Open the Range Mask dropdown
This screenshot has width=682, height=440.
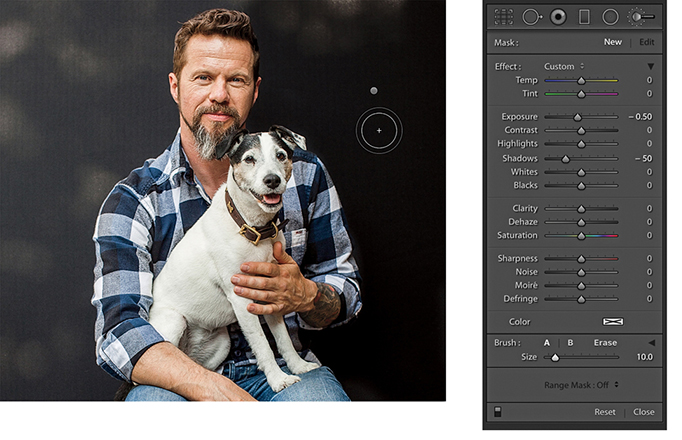point(581,384)
